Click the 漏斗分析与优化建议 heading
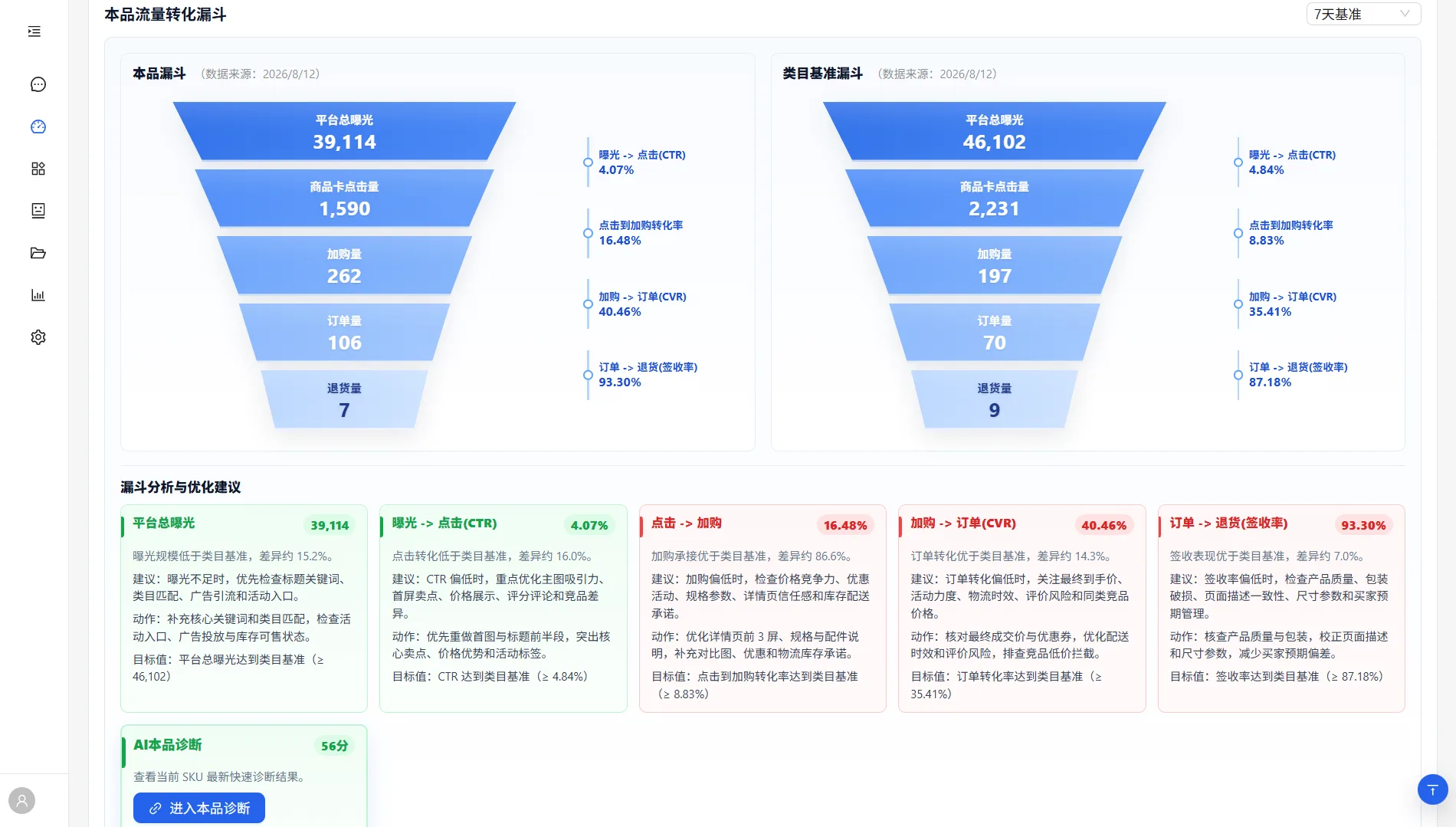1456x827 pixels. click(x=180, y=487)
